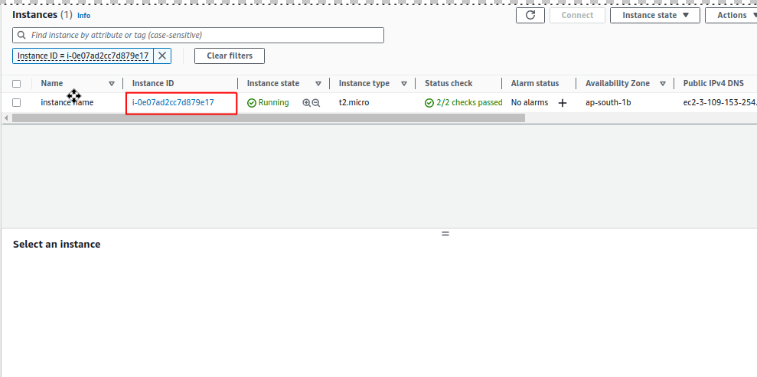The width and height of the screenshot is (757, 377).
Task: Sort by Instance state column arrow
Action: [318, 84]
